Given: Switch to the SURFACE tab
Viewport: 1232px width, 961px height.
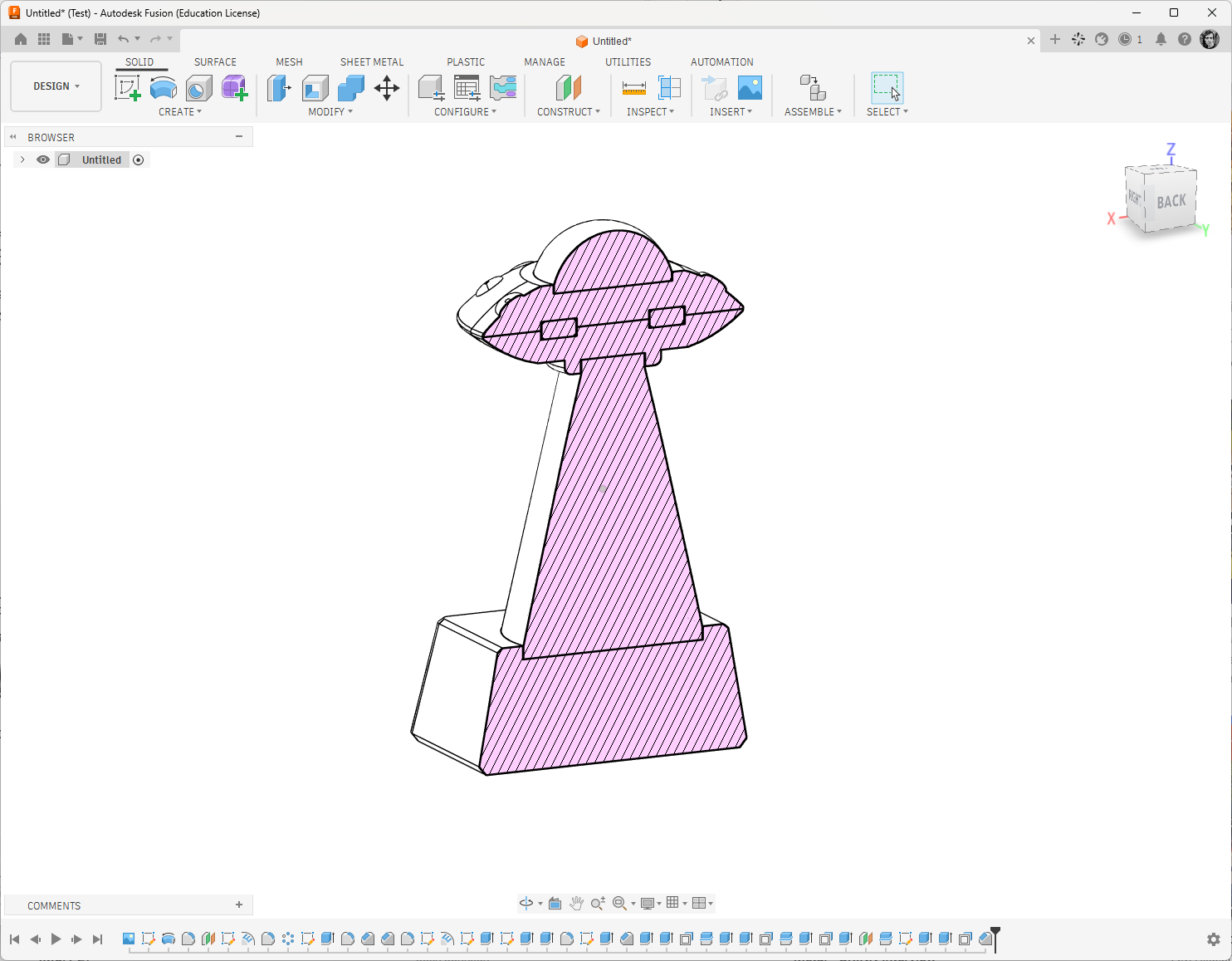Looking at the screenshot, I should [215, 62].
